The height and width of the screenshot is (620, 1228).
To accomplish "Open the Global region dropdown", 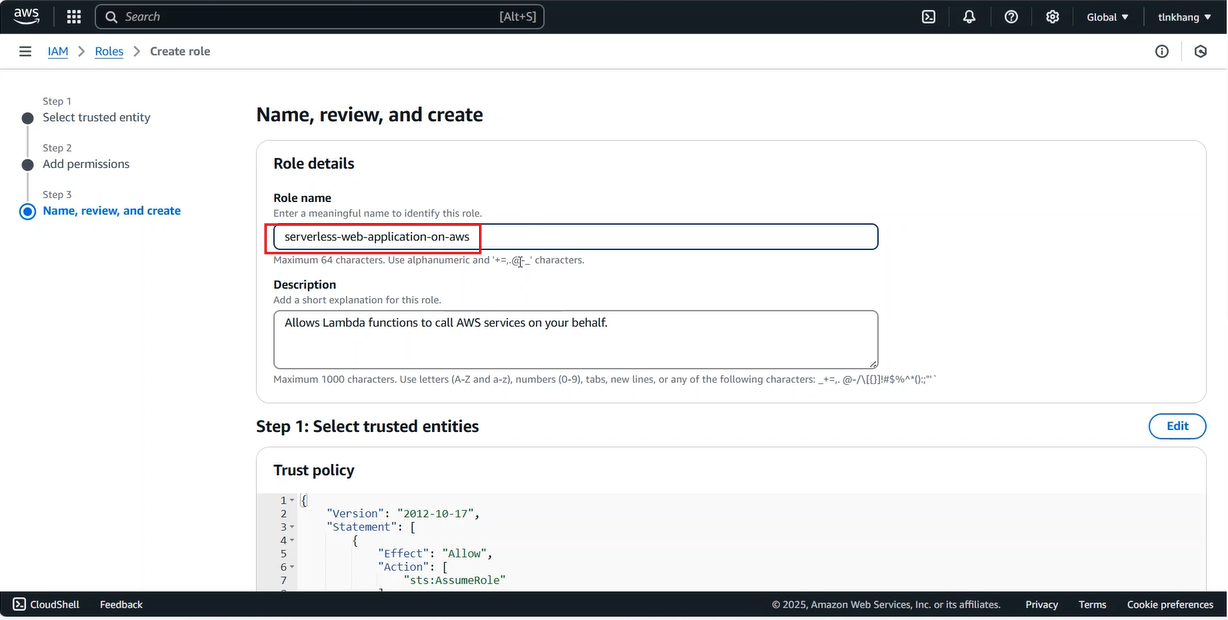I will point(1108,17).
